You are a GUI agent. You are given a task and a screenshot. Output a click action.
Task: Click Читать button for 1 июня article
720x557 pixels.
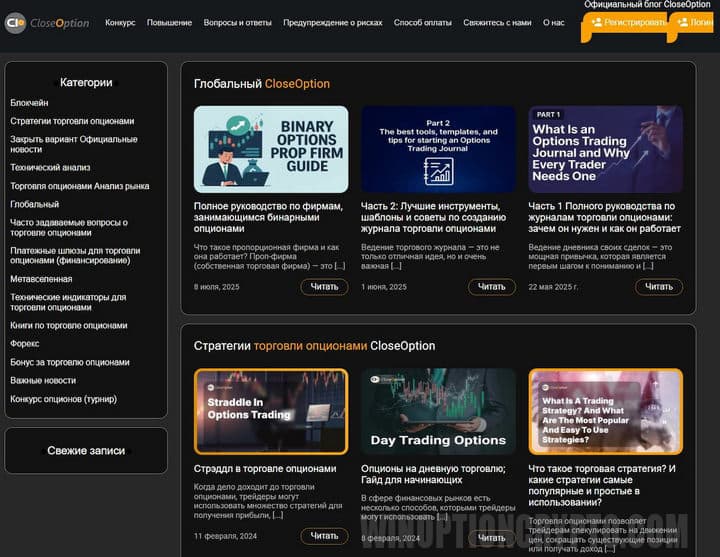[x=492, y=287]
